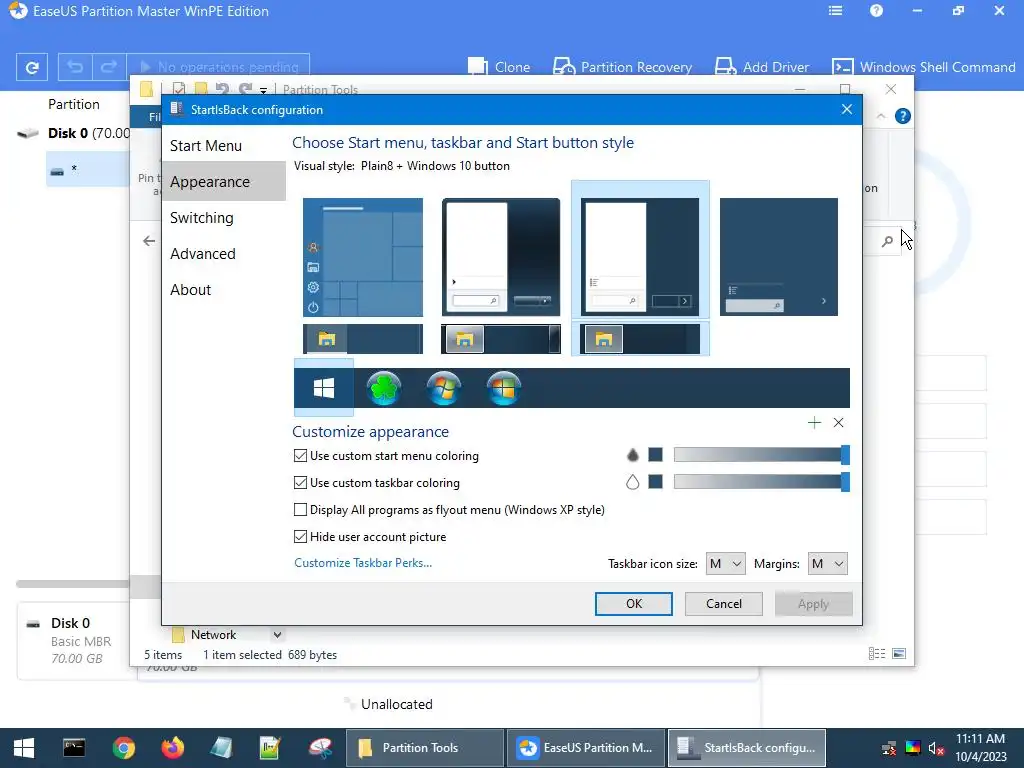The width and height of the screenshot is (1024, 768).
Task: Select the dark minimal style thumbnail
Action: pos(778,257)
